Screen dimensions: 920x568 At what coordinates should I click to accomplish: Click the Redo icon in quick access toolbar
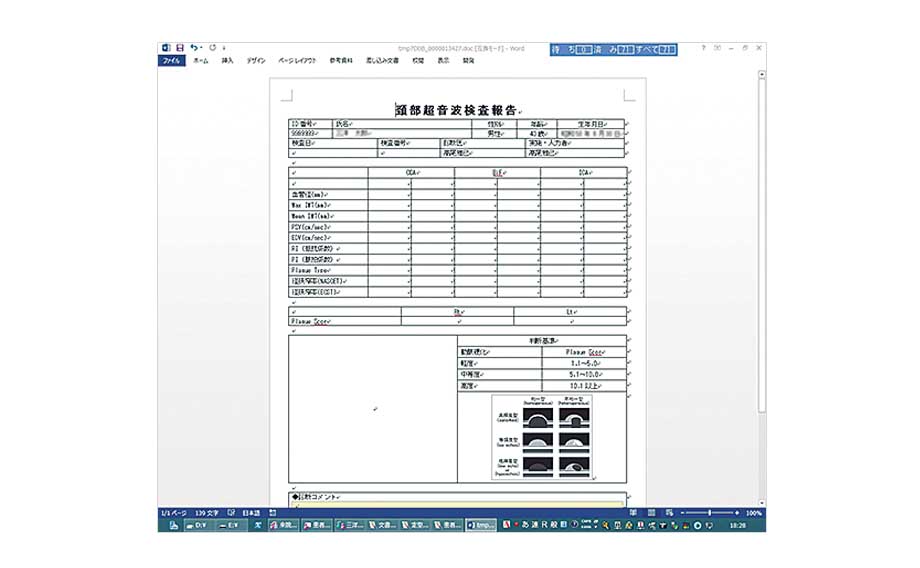pyautogui.click(x=212, y=48)
